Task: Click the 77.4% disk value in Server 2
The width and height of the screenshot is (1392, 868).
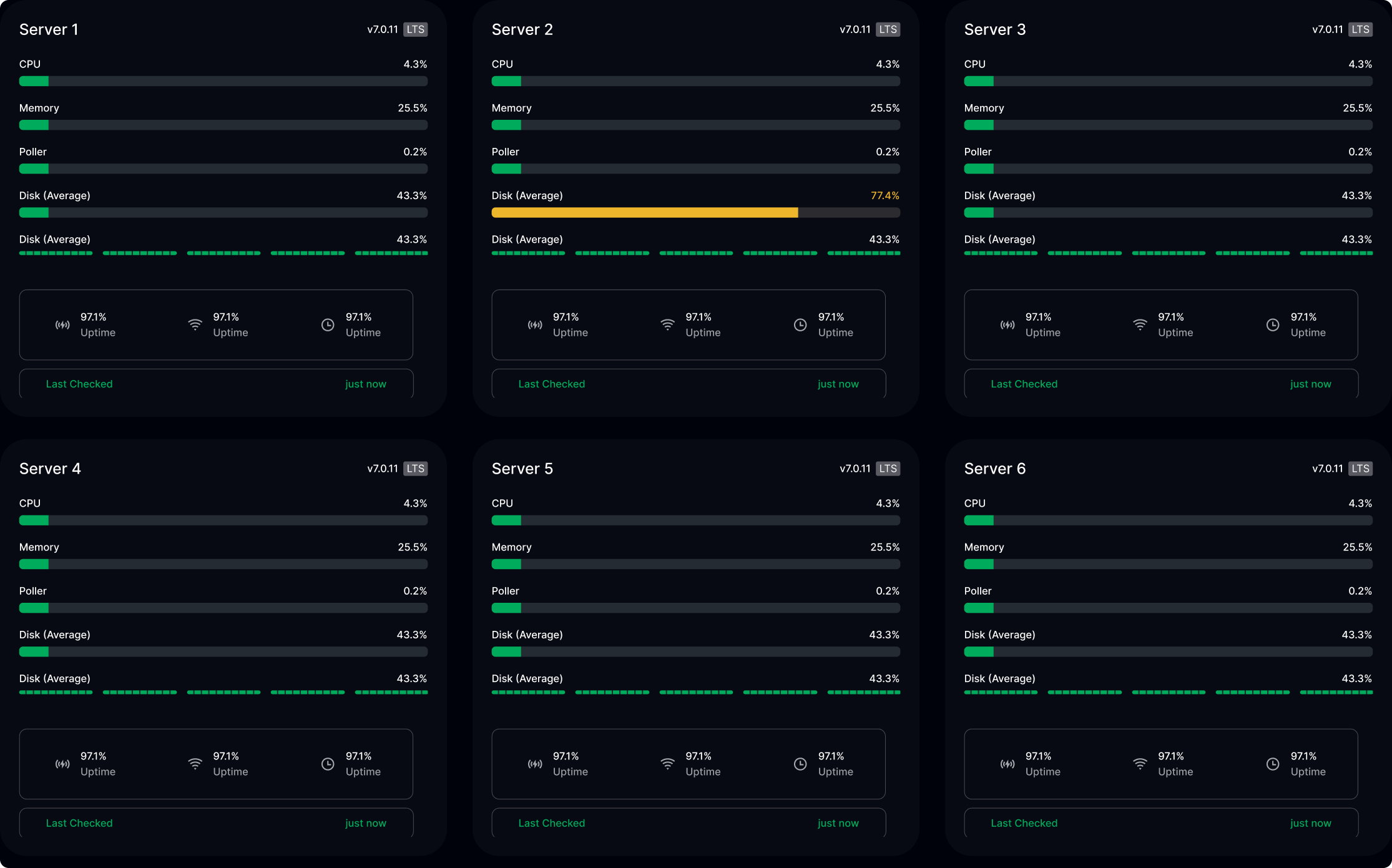Action: tap(885, 195)
